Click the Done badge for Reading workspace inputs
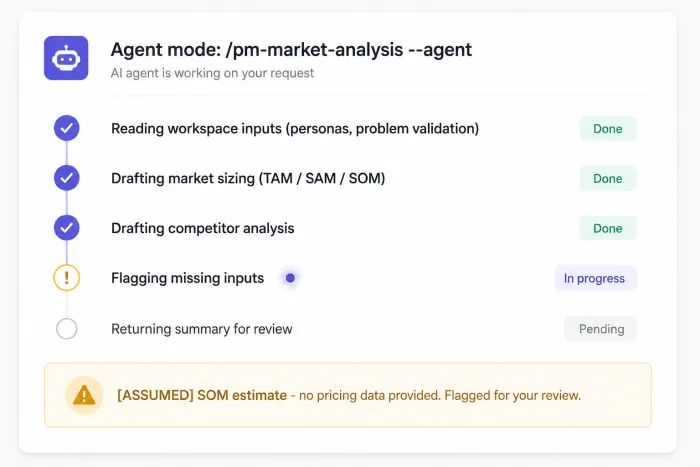The height and width of the screenshot is (467, 700). [608, 129]
